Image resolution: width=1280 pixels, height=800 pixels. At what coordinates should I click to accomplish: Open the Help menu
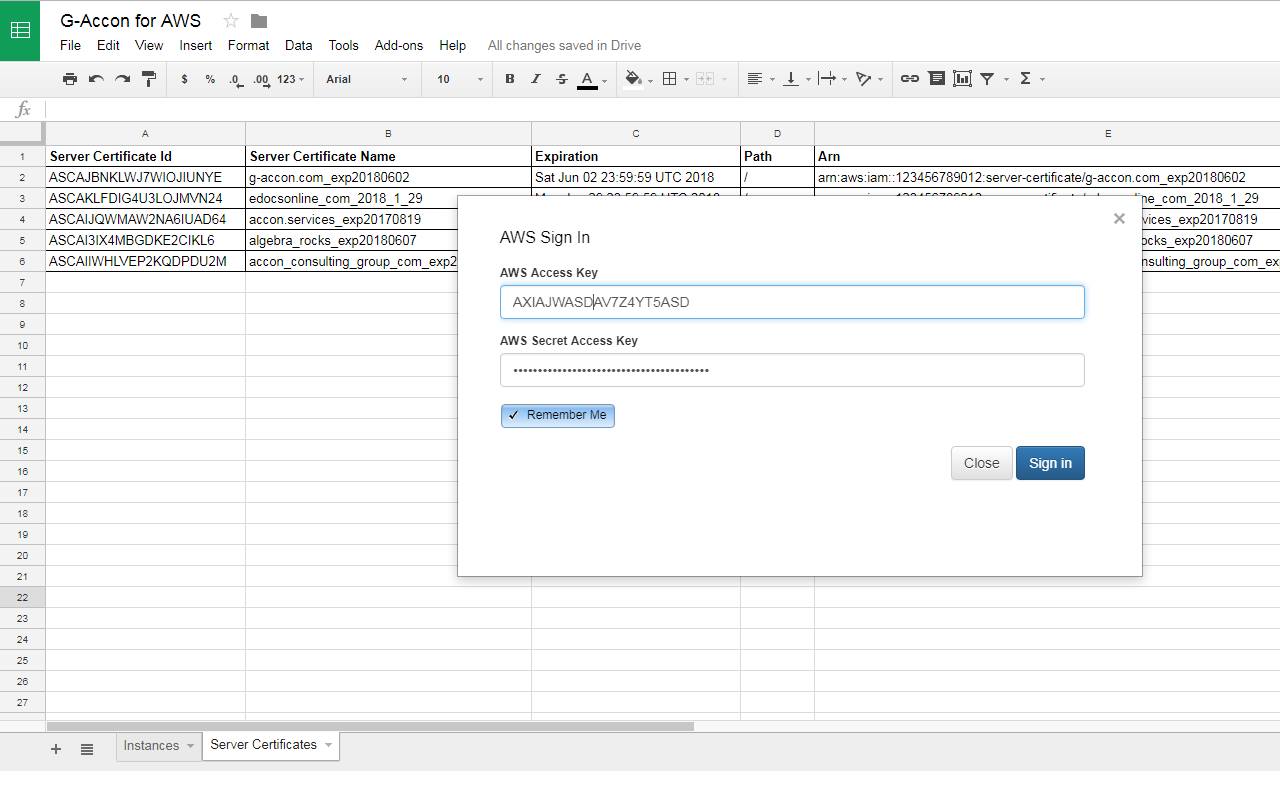[x=452, y=45]
